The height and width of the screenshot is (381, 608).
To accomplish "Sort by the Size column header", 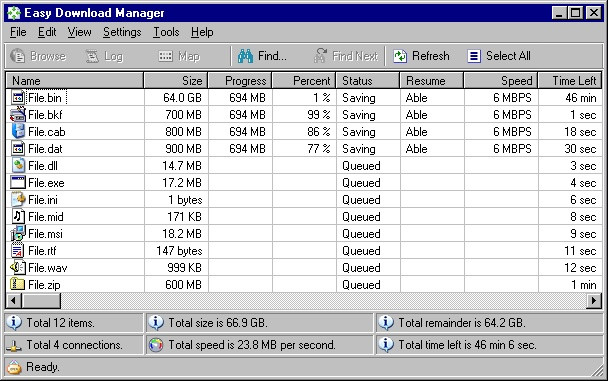I will [x=176, y=81].
